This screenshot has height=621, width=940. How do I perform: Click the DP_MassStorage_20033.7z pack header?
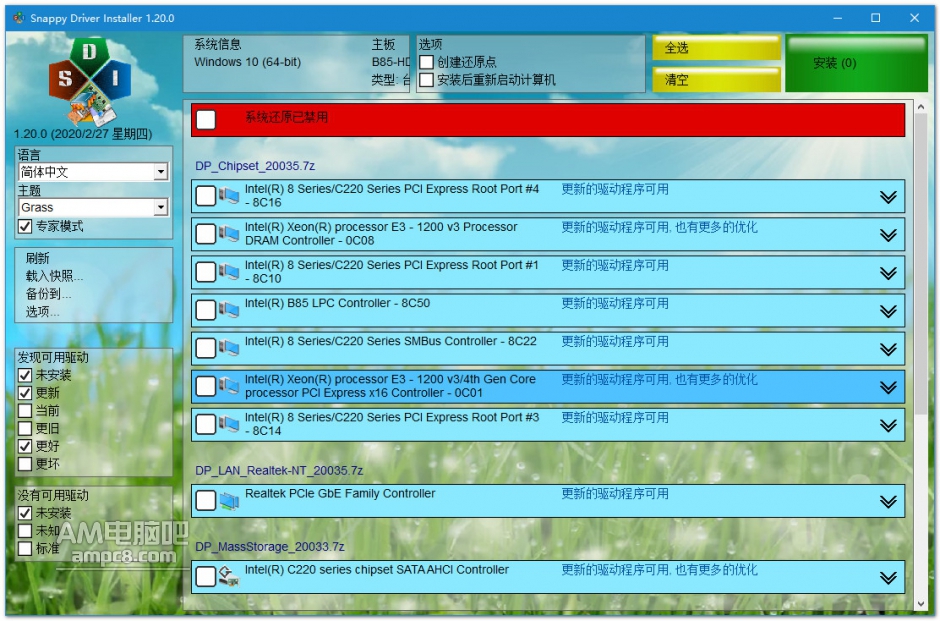270,547
